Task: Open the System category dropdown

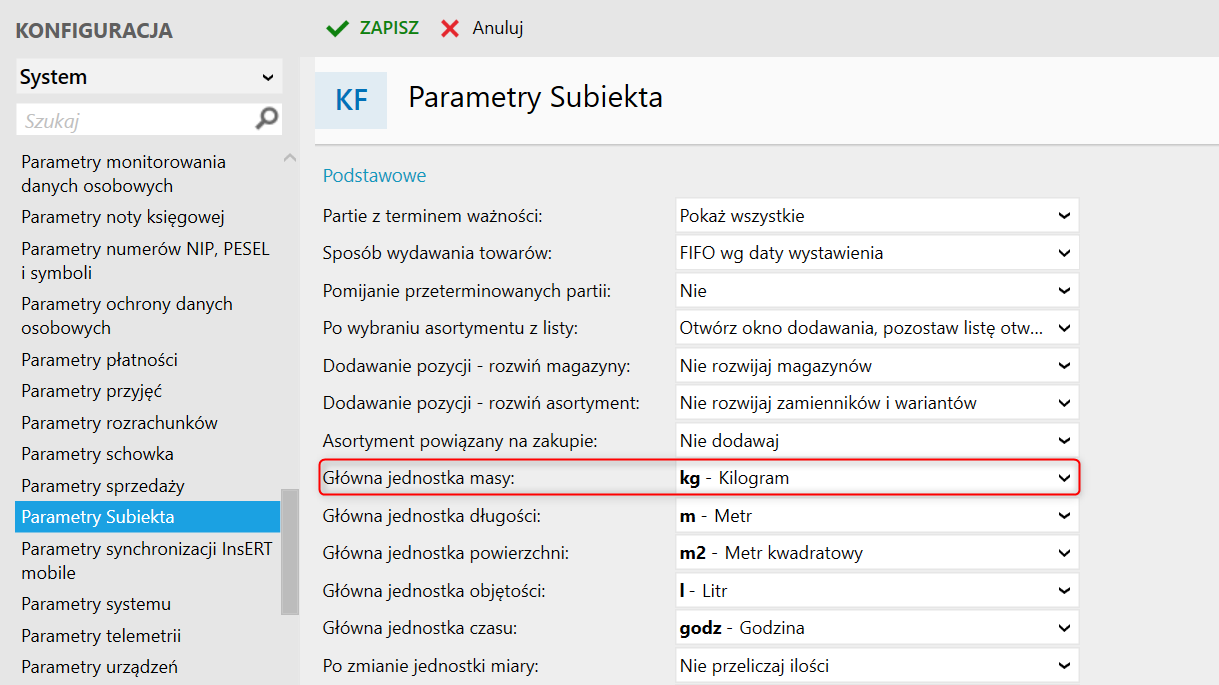Action: pyautogui.click(x=149, y=77)
